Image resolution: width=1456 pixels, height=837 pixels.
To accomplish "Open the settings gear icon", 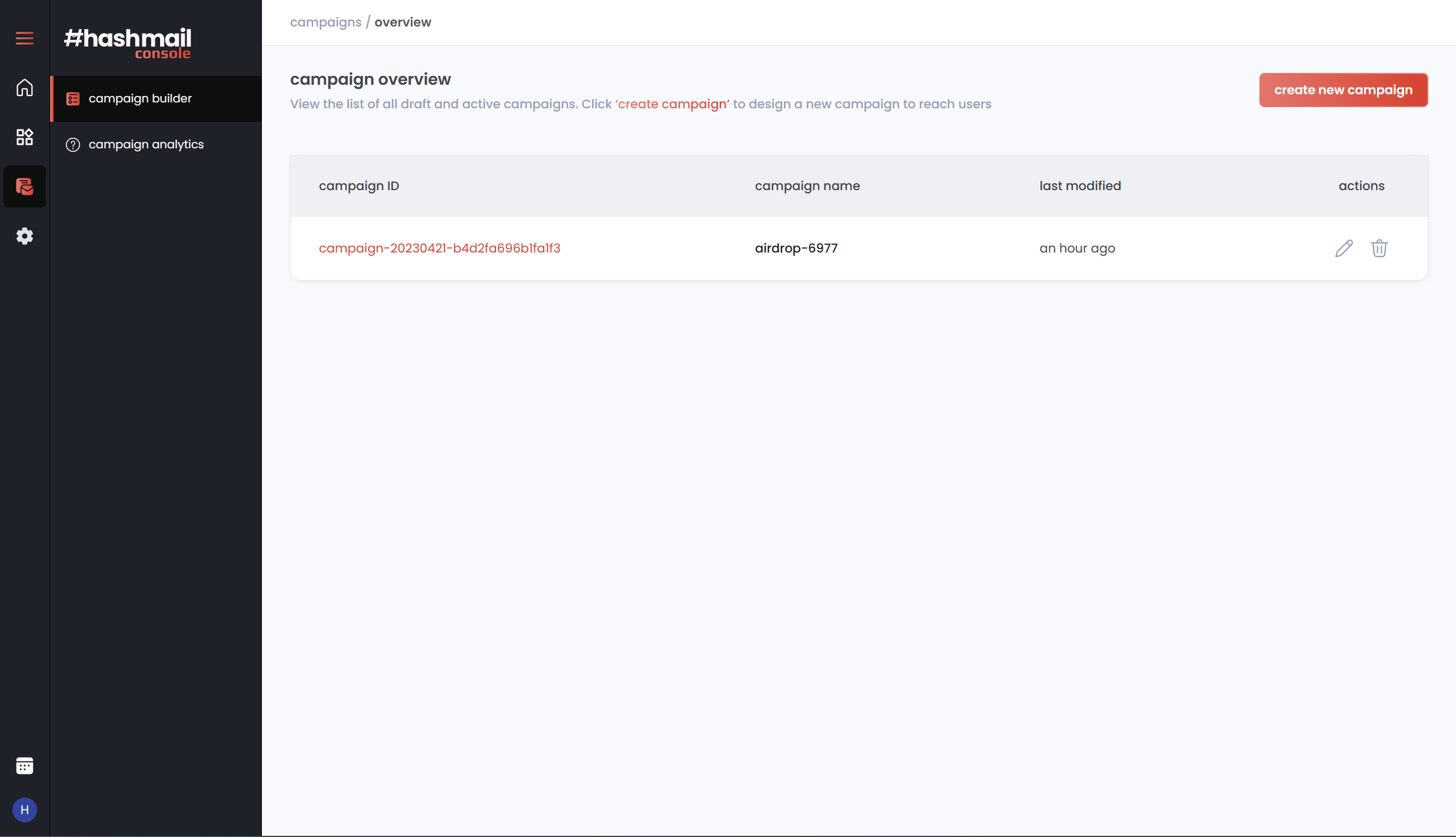I will (24, 236).
